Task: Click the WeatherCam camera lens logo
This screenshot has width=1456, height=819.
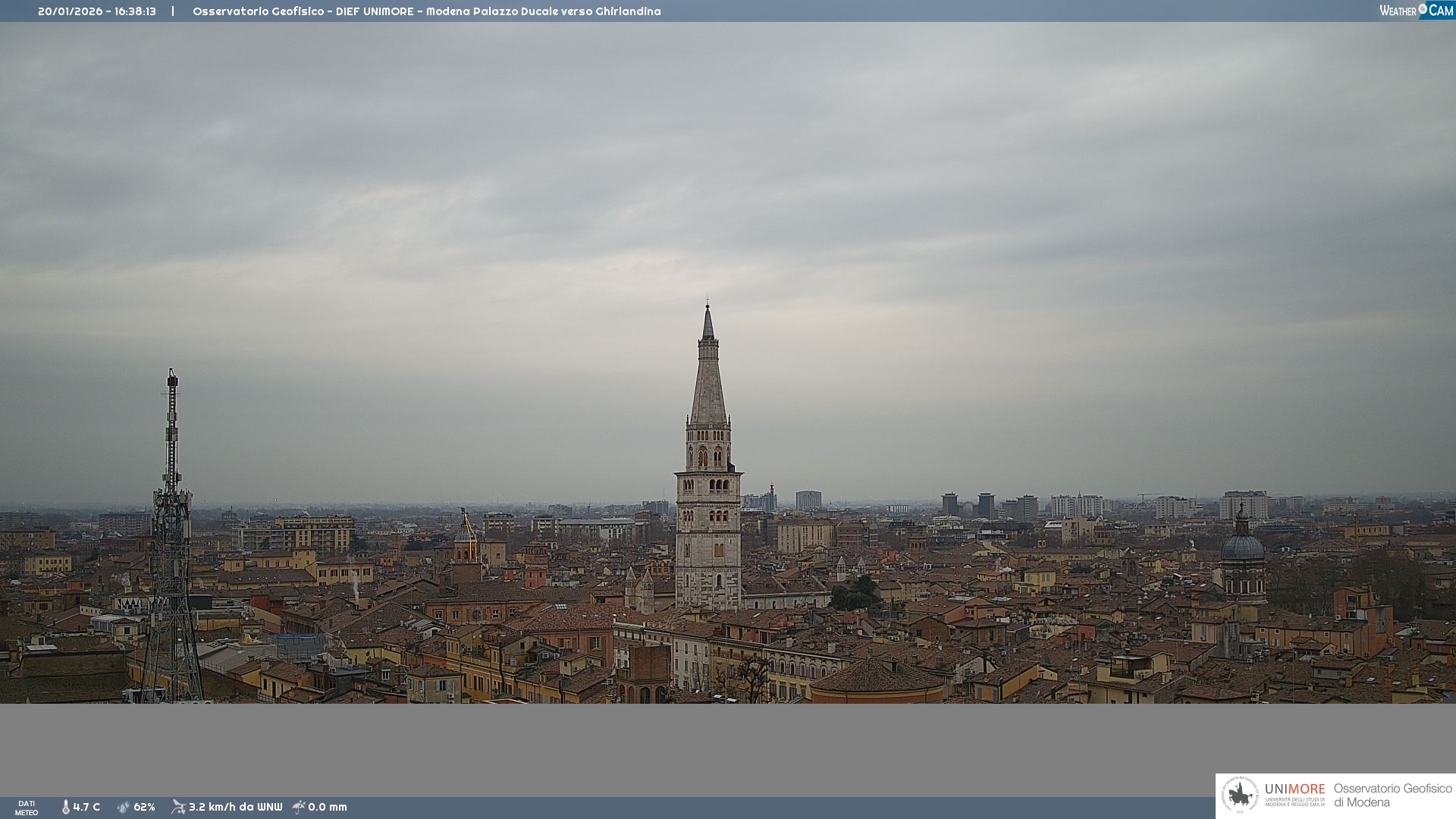Action: tap(1423, 9)
